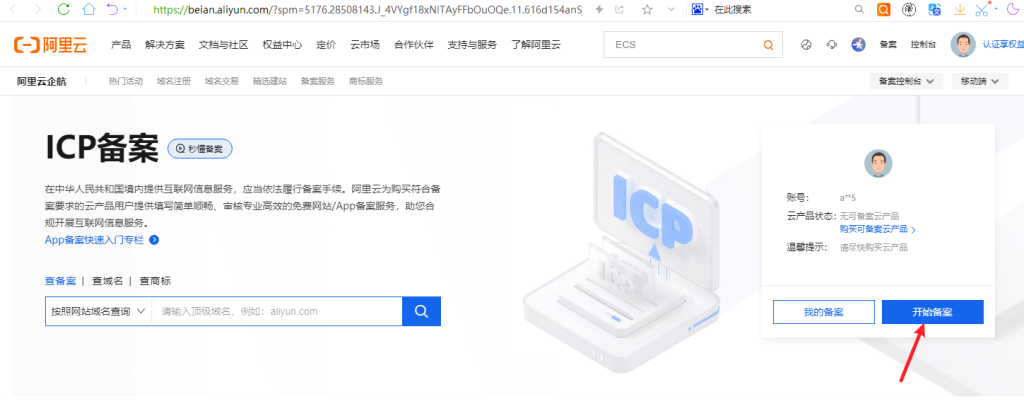The height and width of the screenshot is (404, 1024).
Task: Bookmark this page with the star icon
Action: (647, 9)
